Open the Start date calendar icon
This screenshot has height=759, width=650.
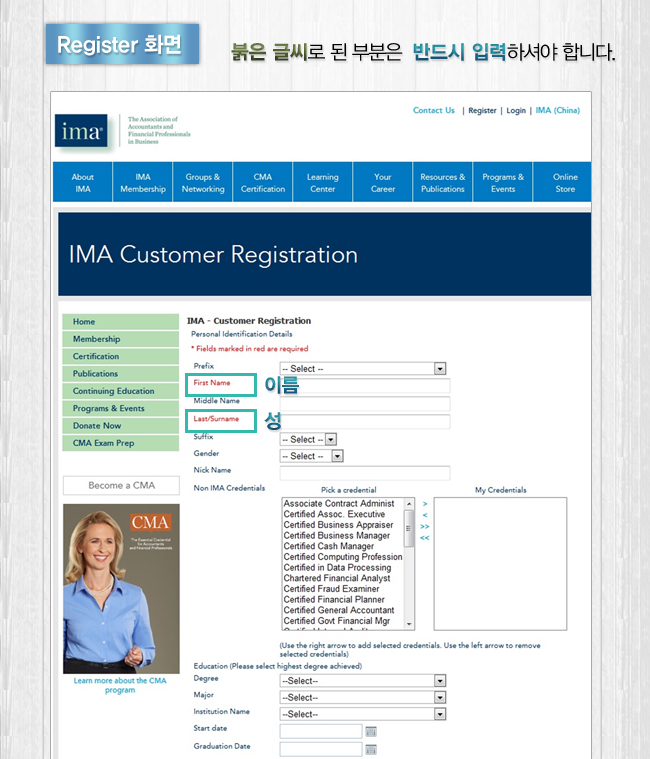(371, 731)
